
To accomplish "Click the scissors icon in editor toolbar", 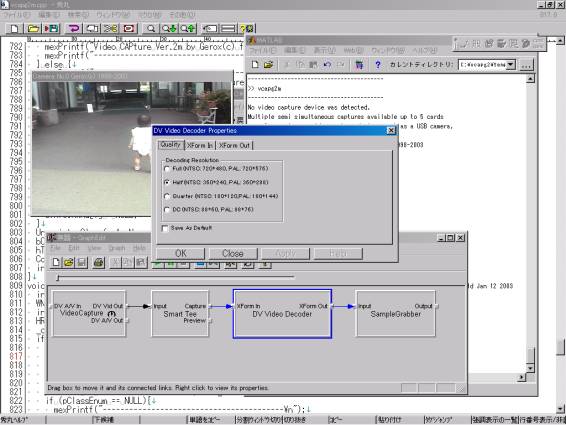I will [x=111, y=28].
